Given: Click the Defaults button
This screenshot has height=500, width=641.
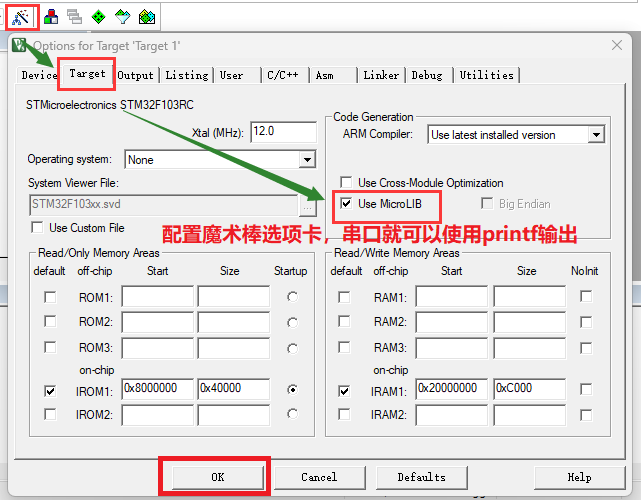Looking at the screenshot, I should pyautogui.click(x=421, y=477).
